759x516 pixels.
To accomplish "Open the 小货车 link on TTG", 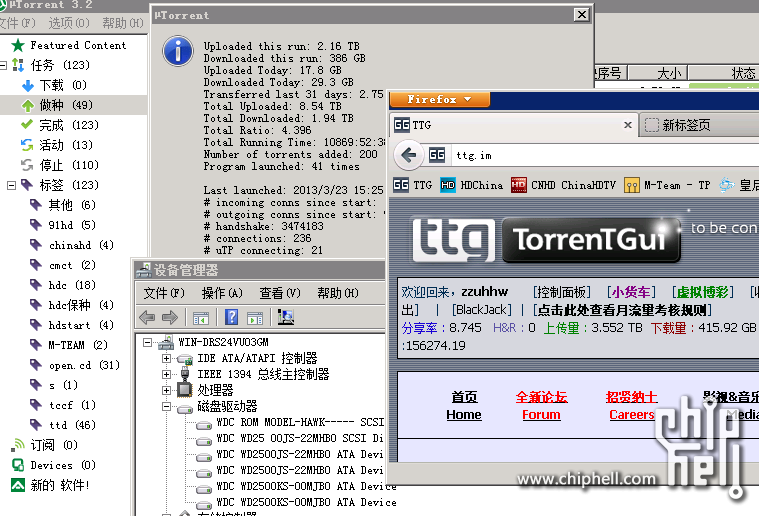I will (631, 292).
